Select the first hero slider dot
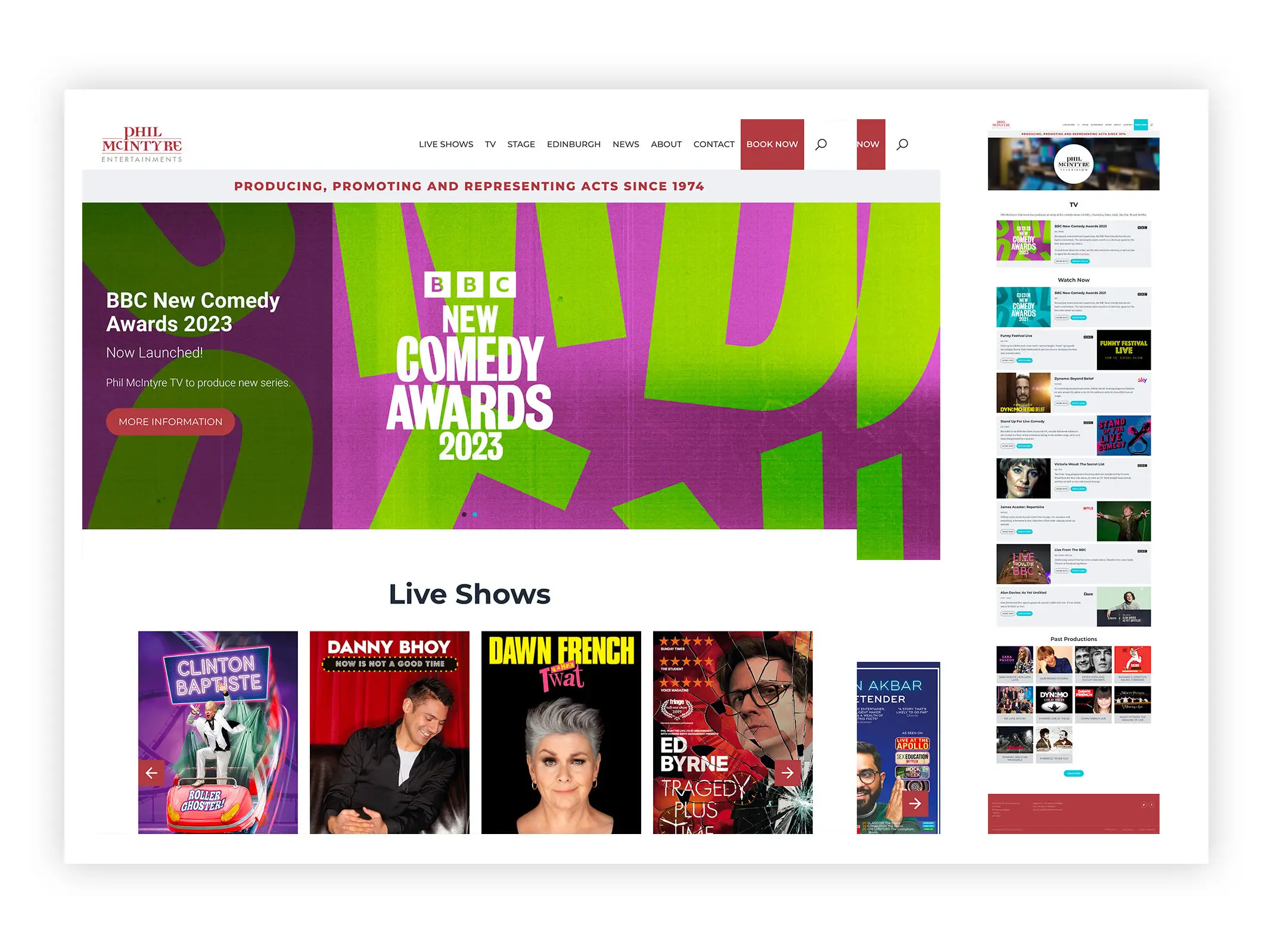The image size is (1271, 952). pyautogui.click(x=464, y=514)
